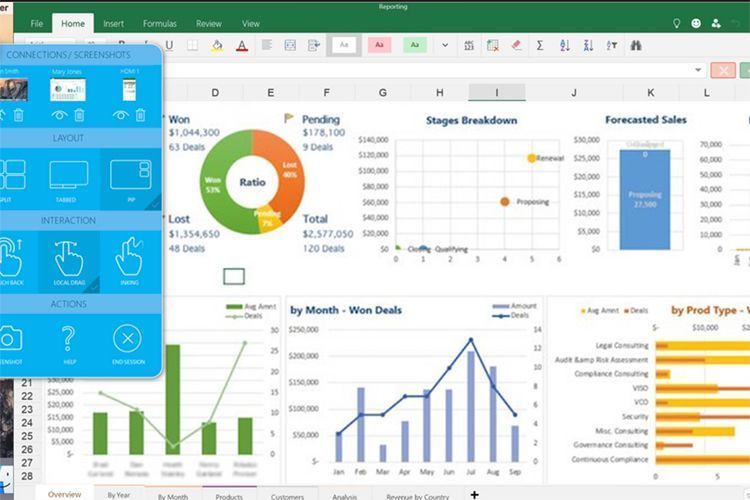Expand the cell styles gallery chevron
Image resolution: width=750 pixels, height=500 pixels.
pos(445,45)
